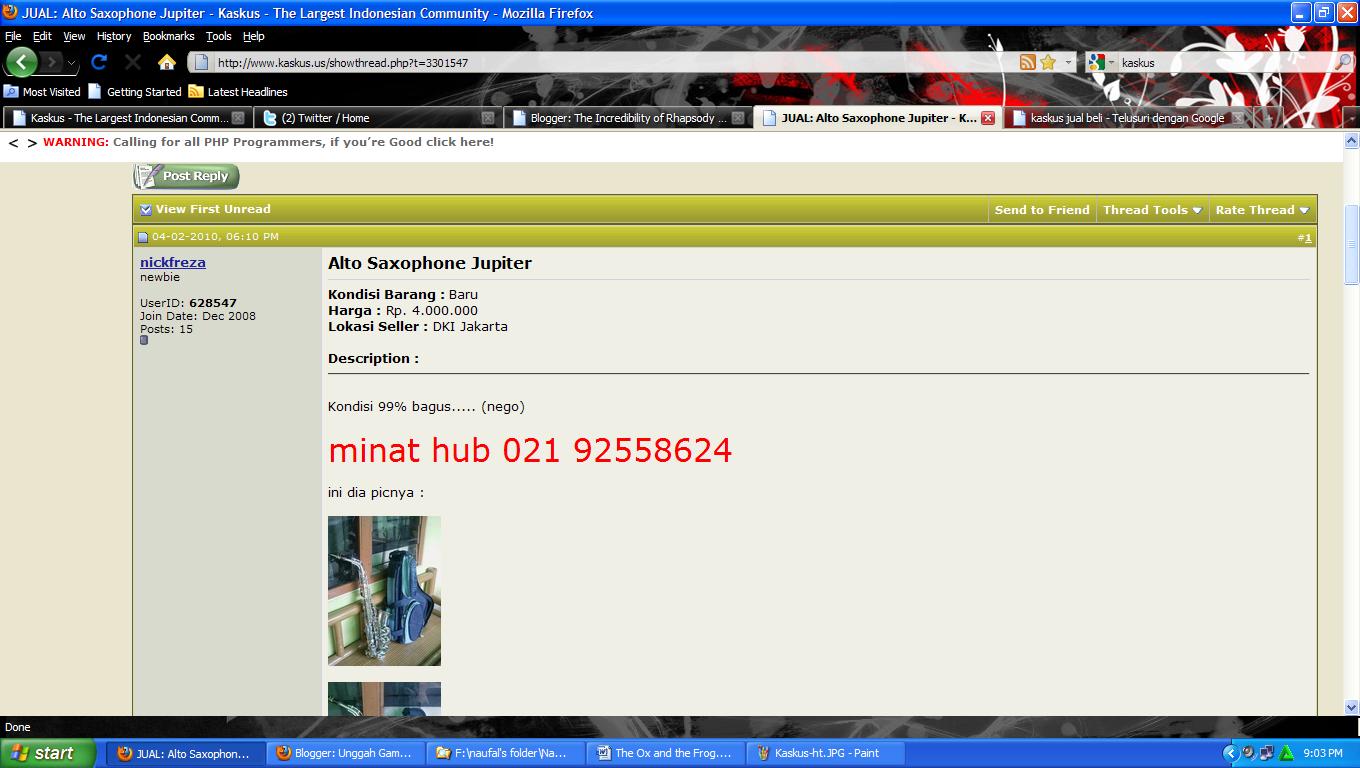The width and height of the screenshot is (1360, 768).
Task: Open the File menu
Action: (13, 36)
